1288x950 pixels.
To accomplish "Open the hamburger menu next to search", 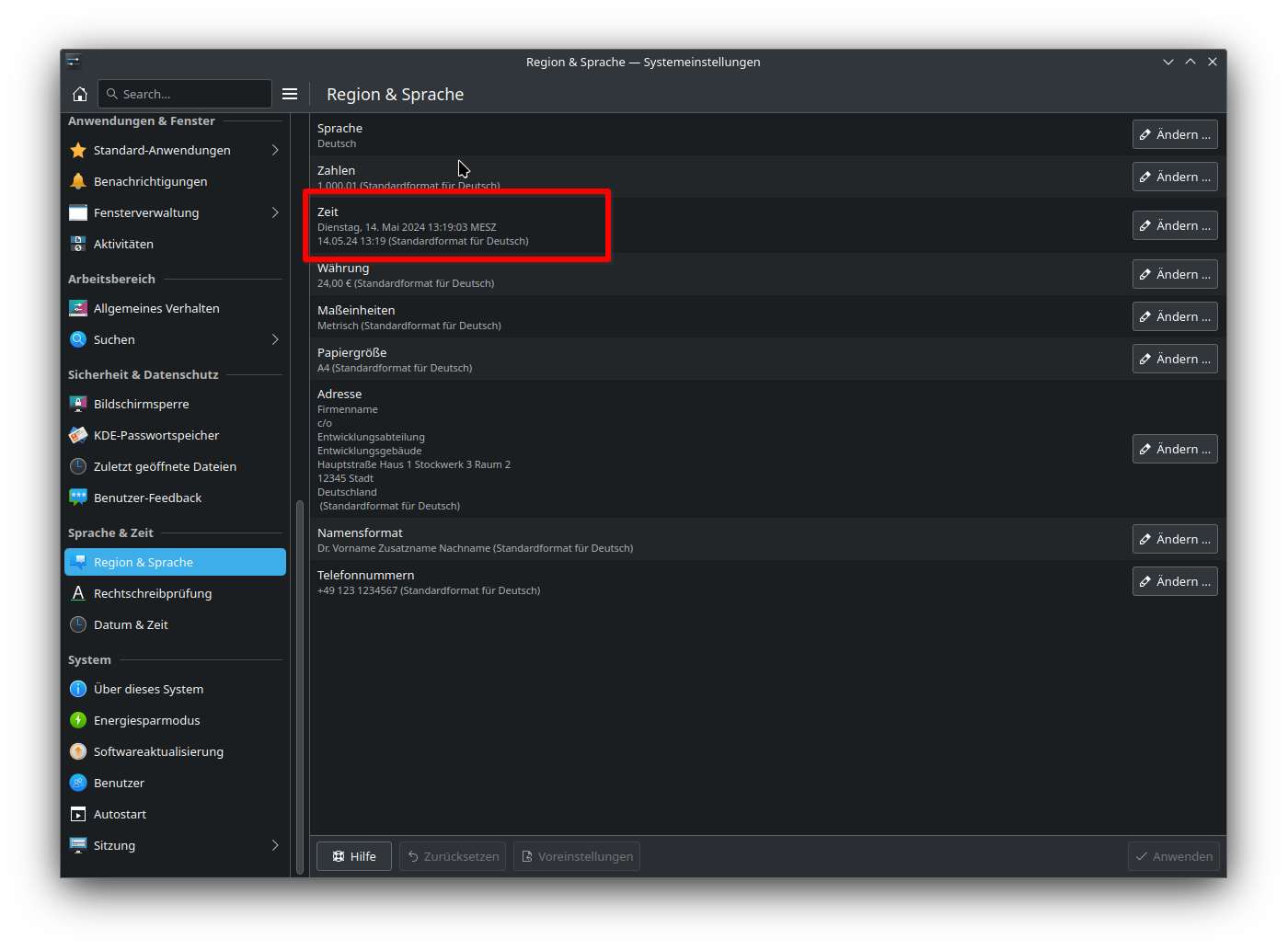I will point(290,93).
